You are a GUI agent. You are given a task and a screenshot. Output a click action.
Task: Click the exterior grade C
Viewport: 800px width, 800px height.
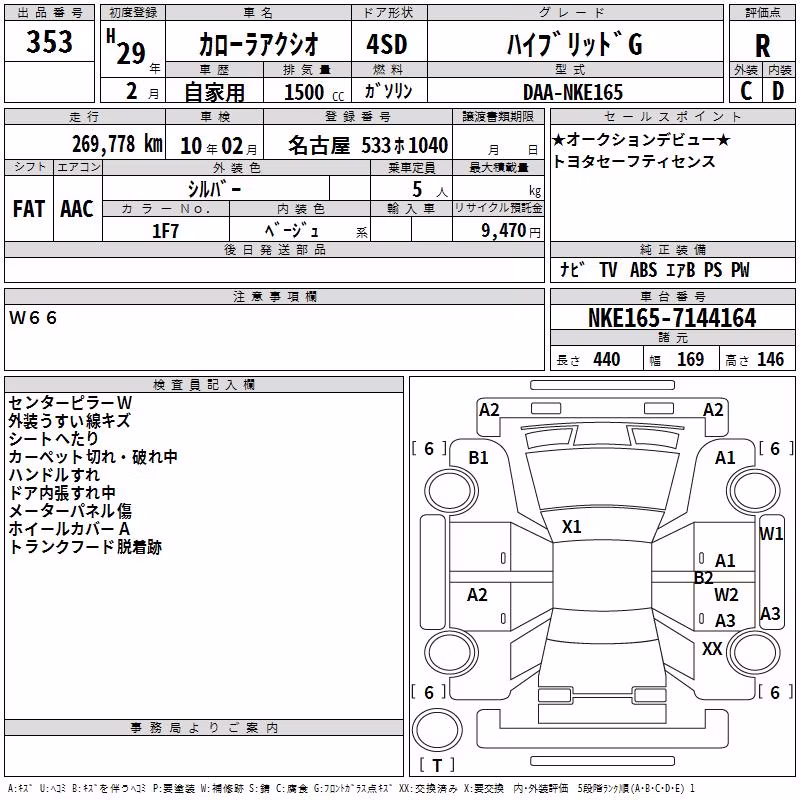(746, 91)
